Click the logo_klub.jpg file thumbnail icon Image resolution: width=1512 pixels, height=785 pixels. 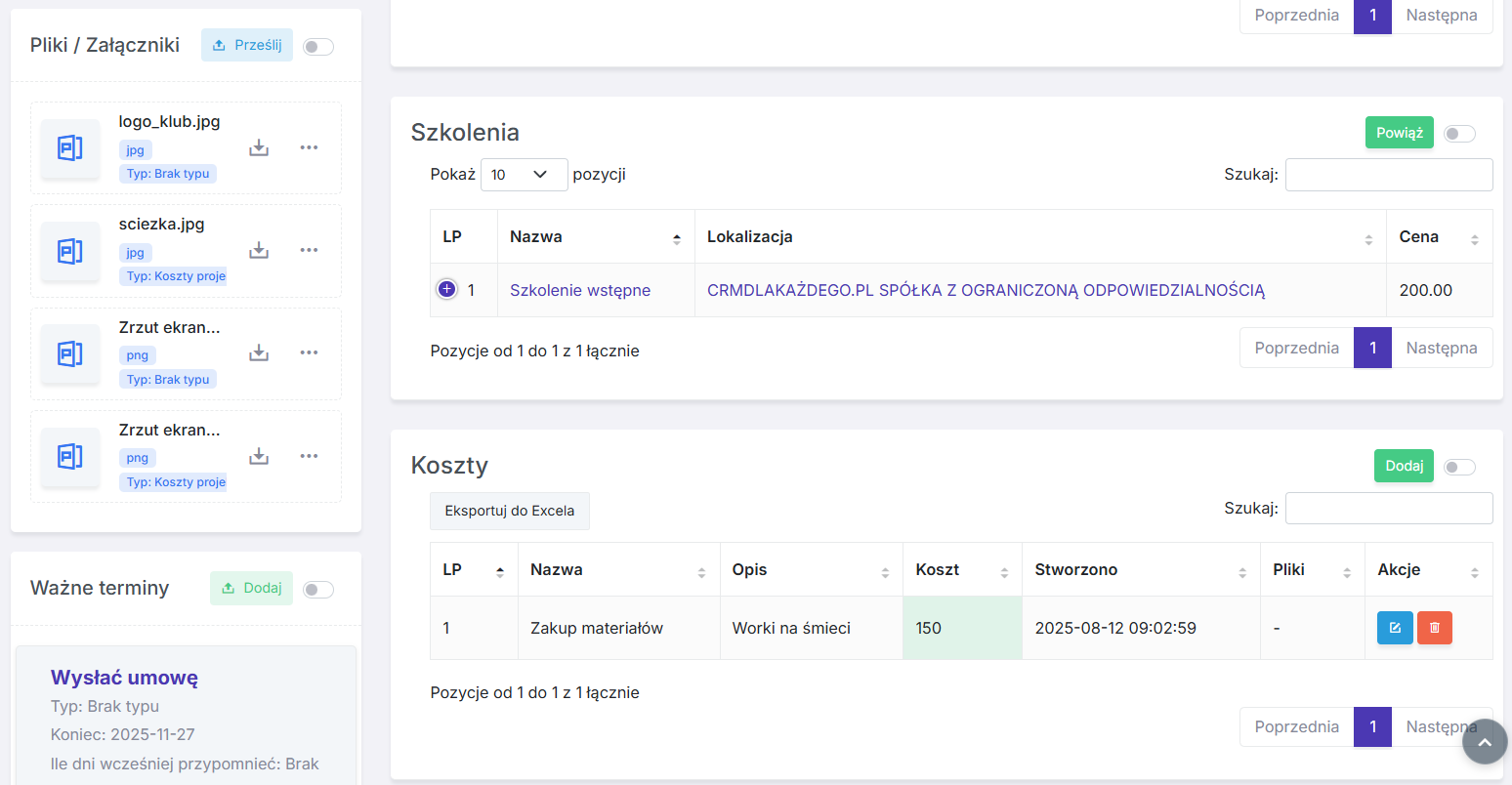tap(70, 148)
